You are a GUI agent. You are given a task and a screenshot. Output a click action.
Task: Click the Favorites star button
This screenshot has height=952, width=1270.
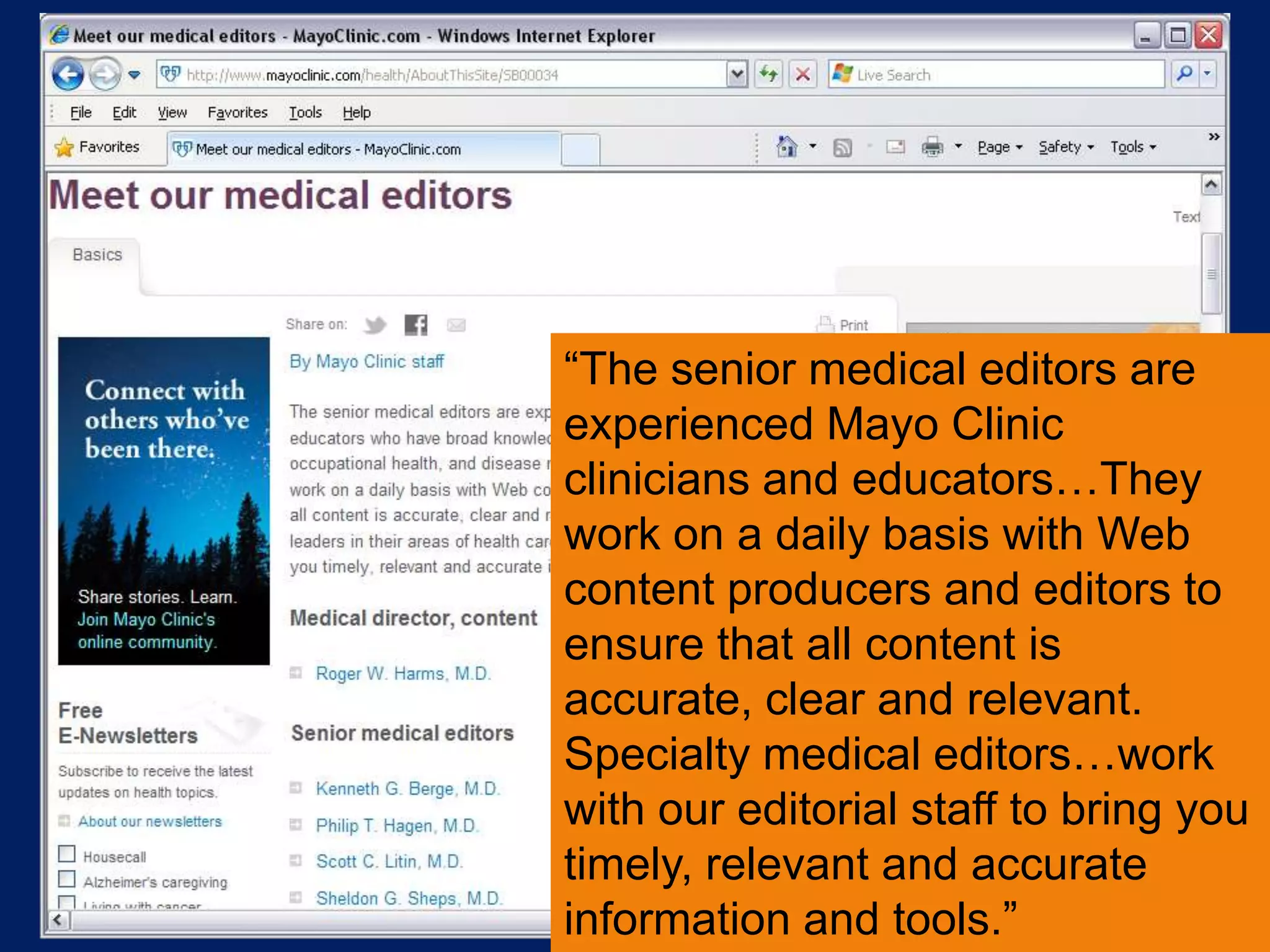(x=97, y=148)
